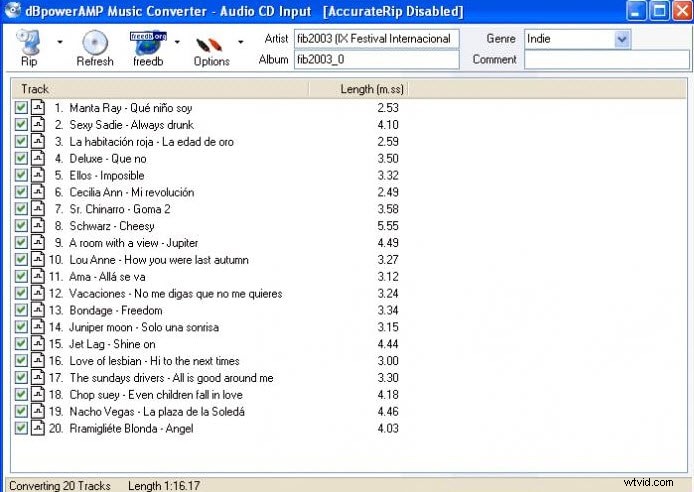
Task: Click the file icon for track 8 Schwarz
Action: pos(38,225)
